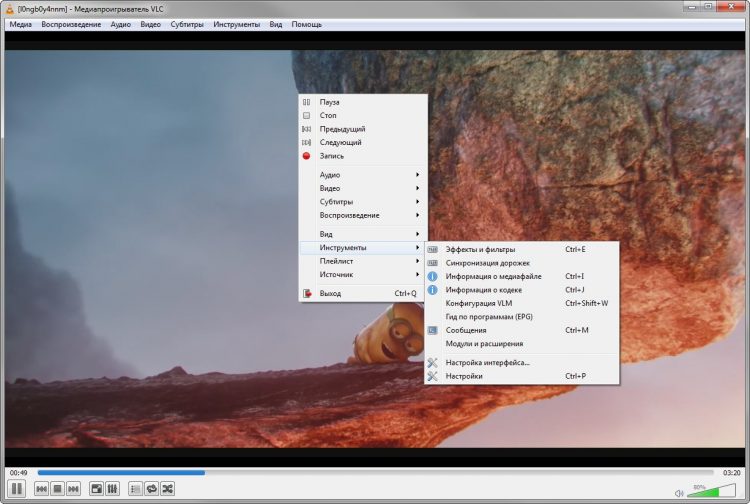This screenshot has width=750, height=504.
Task: Skip to next track with toolbar button
Action: point(73,489)
